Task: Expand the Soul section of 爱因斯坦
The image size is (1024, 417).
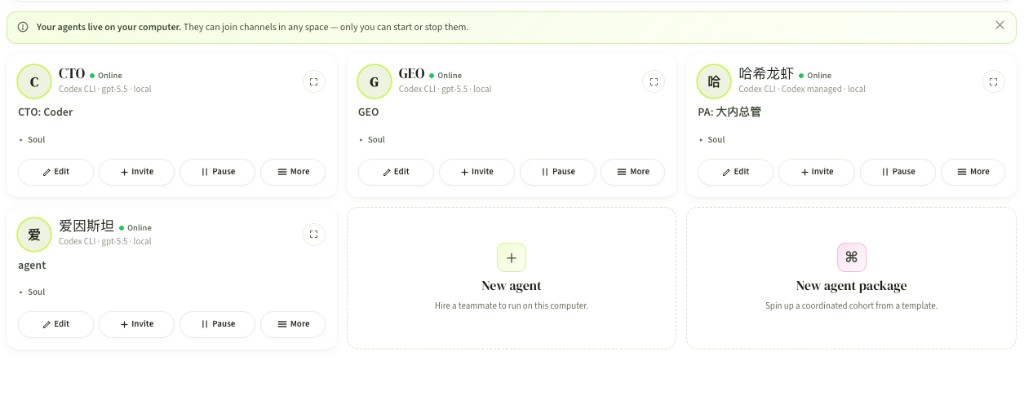Action: coord(32,292)
